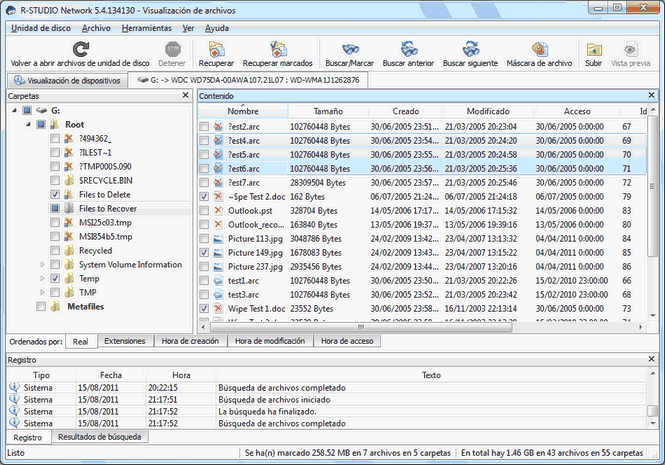665x465 pixels.
Task: Click the $RECYCLE.BIN folder icon
Action: click(x=69, y=181)
